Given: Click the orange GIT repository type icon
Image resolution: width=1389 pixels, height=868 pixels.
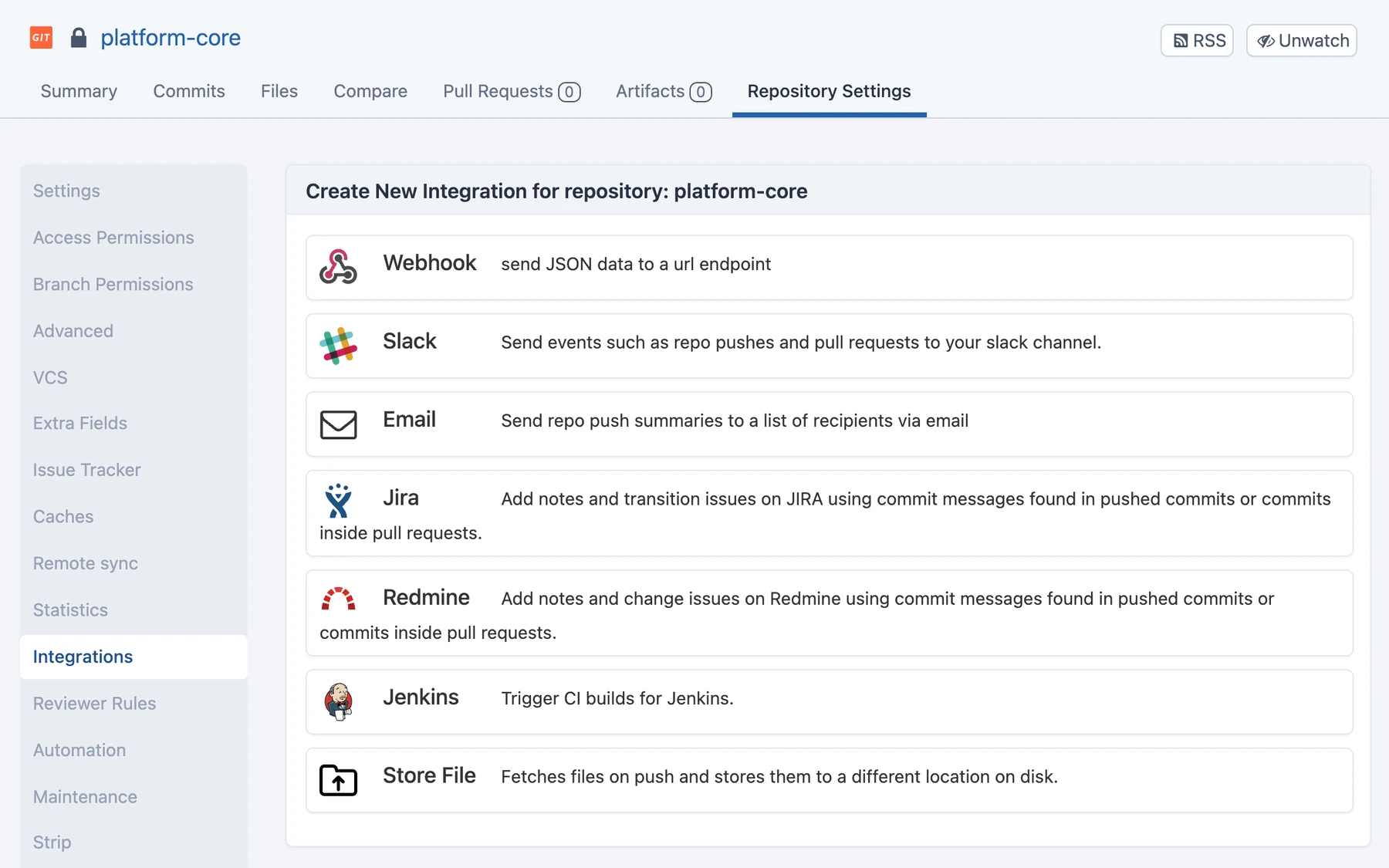Looking at the screenshot, I should tap(41, 37).
